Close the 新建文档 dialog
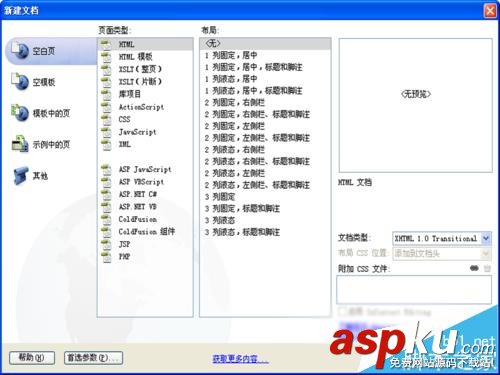Image resolution: width=500 pixels, height=375 pixels. [490, 11]
